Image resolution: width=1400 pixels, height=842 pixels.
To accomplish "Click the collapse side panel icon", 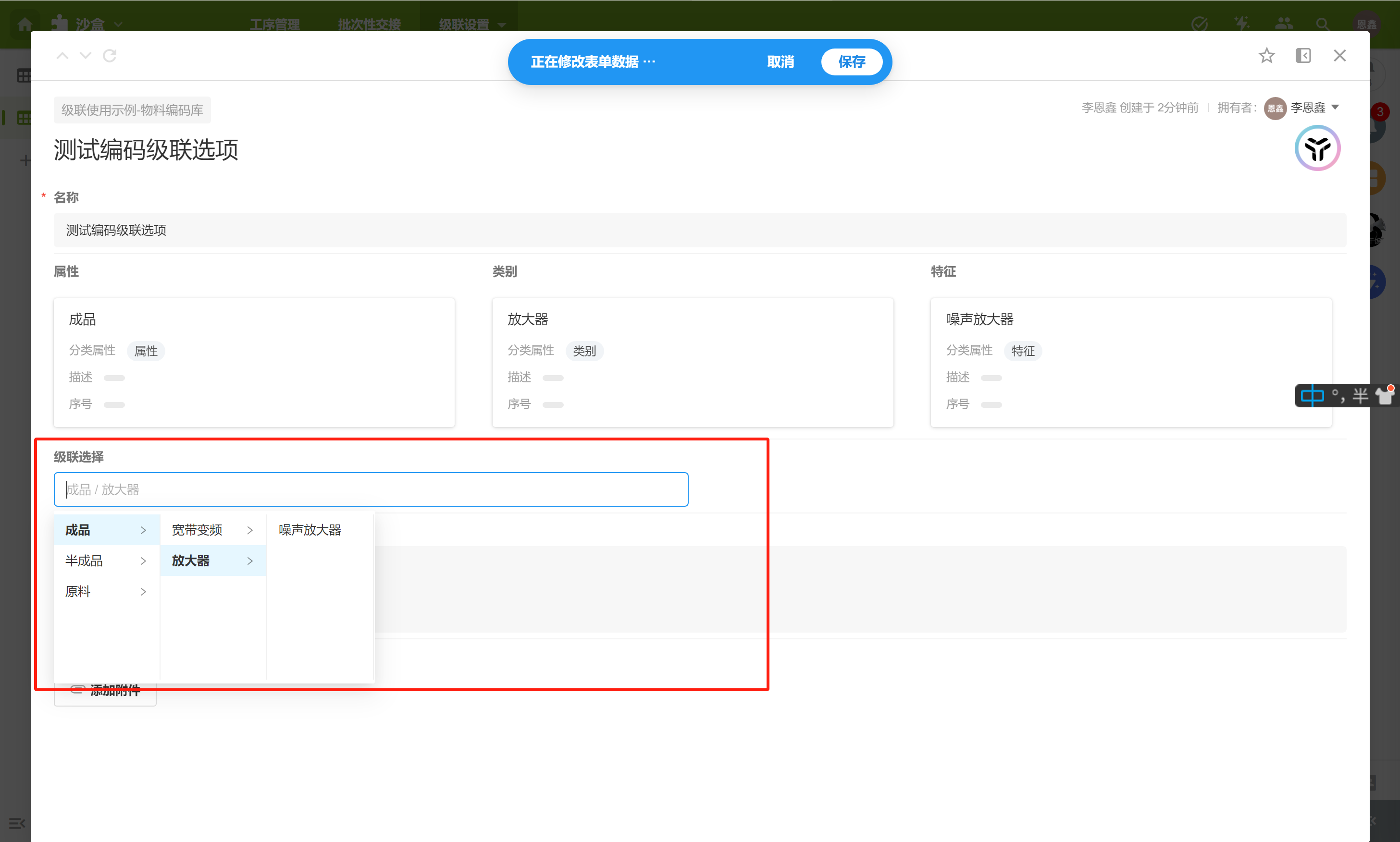I will point(1303,56).
